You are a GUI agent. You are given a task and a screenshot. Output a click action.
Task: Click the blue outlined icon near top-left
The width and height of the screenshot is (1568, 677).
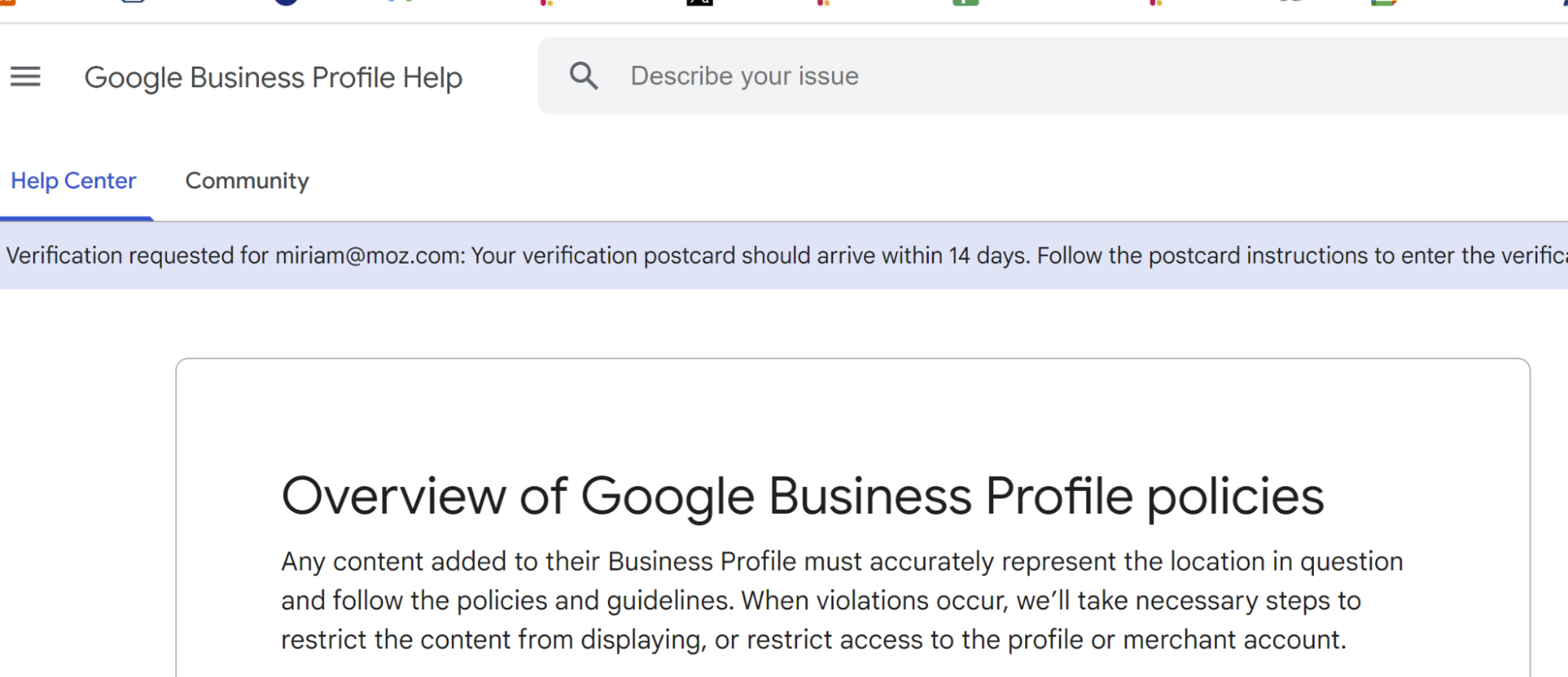pos(134,2)
